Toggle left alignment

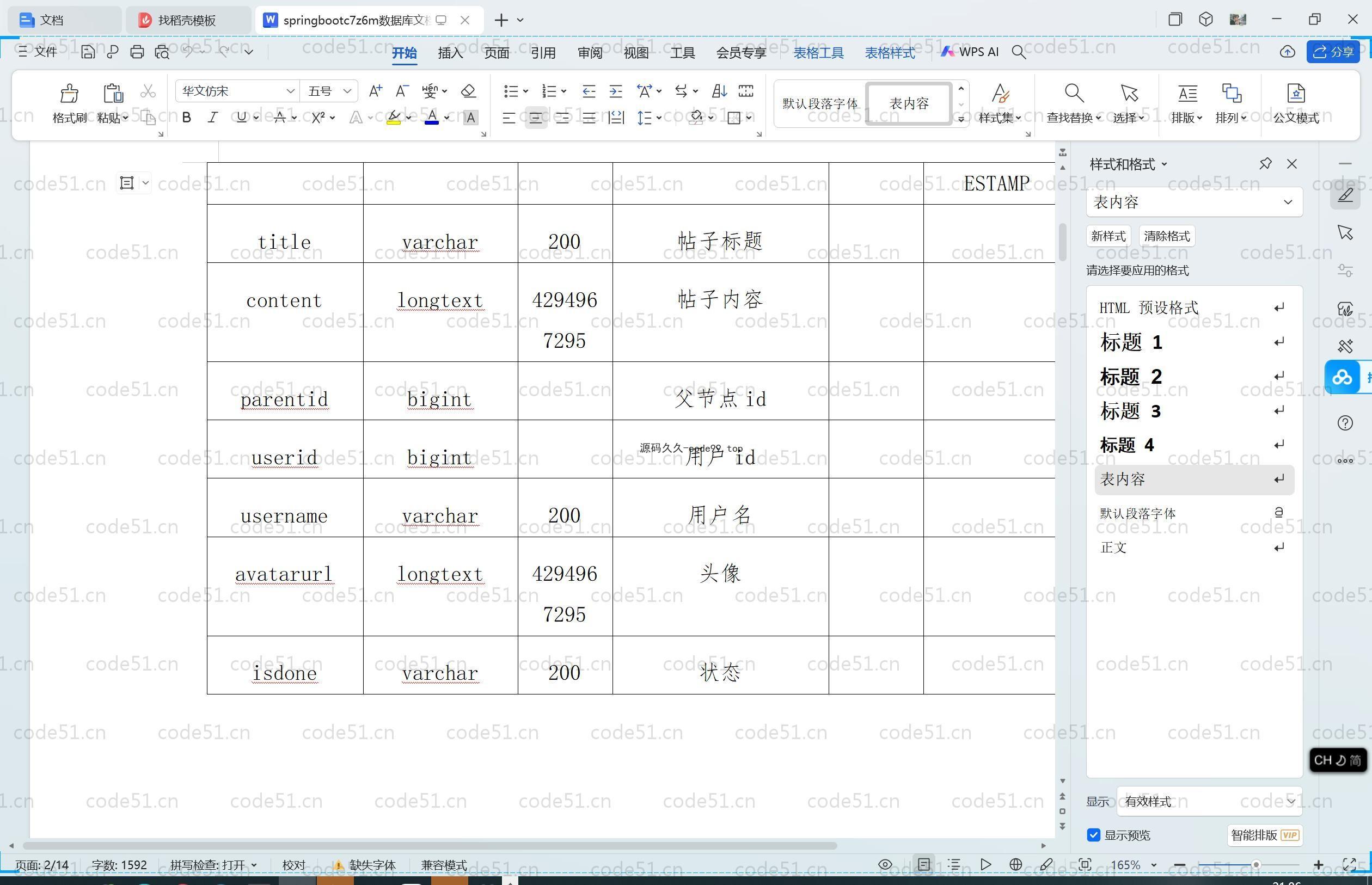[x=509, y=118]
